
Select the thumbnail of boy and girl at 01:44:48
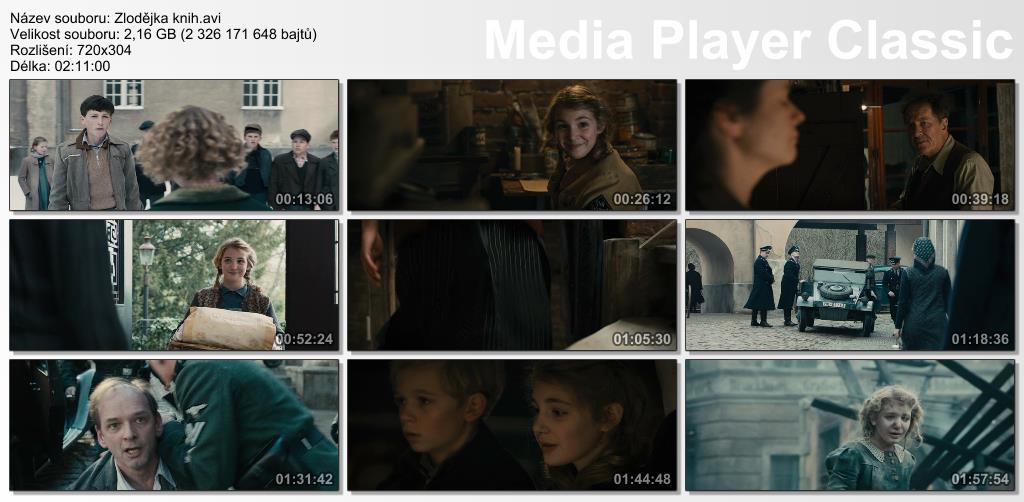click(x=512, y=425)
